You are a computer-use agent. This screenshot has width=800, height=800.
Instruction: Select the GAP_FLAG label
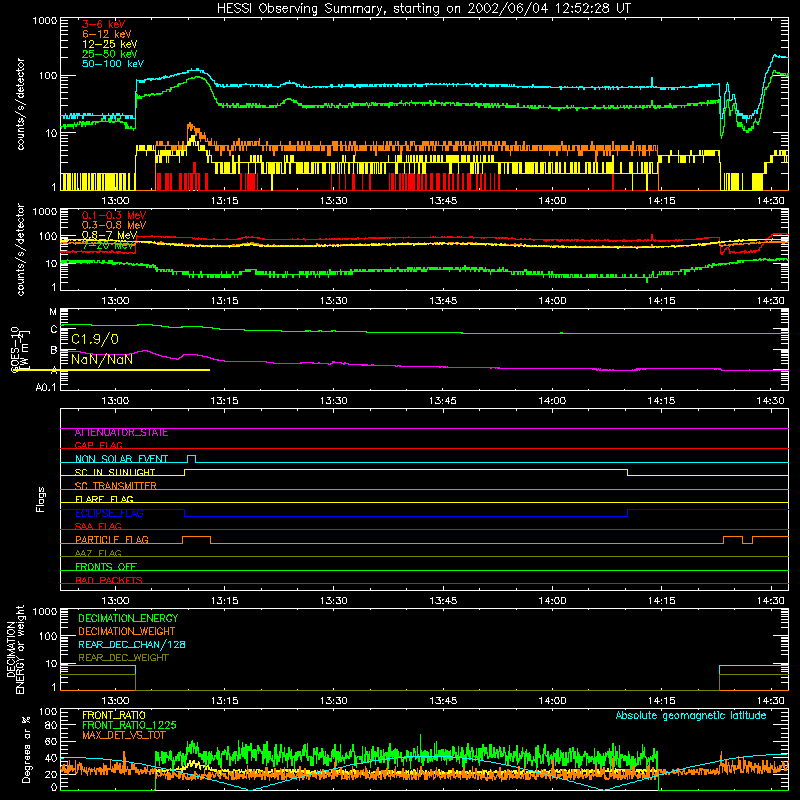point(98,445)
